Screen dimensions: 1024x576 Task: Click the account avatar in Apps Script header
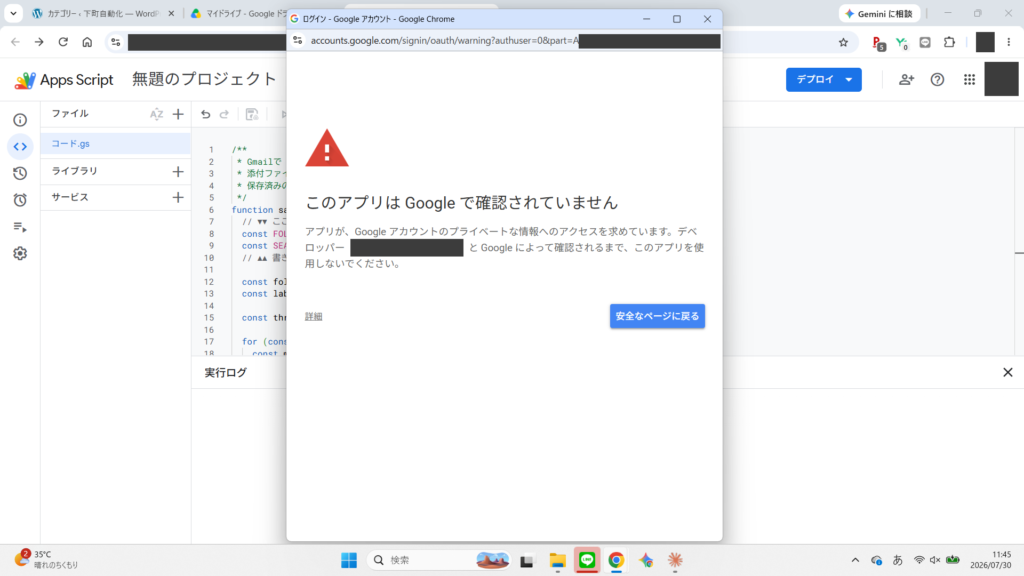[1001, 79]
